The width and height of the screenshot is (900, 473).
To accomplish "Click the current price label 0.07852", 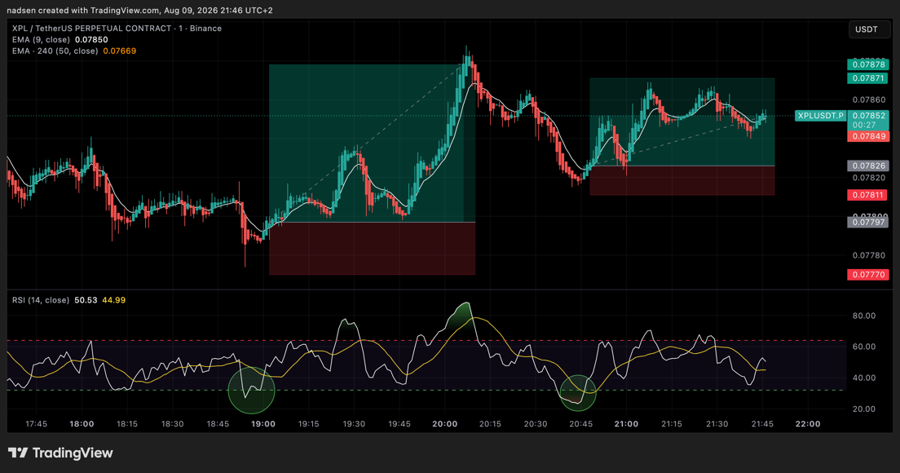I will [x=868, y=116].
